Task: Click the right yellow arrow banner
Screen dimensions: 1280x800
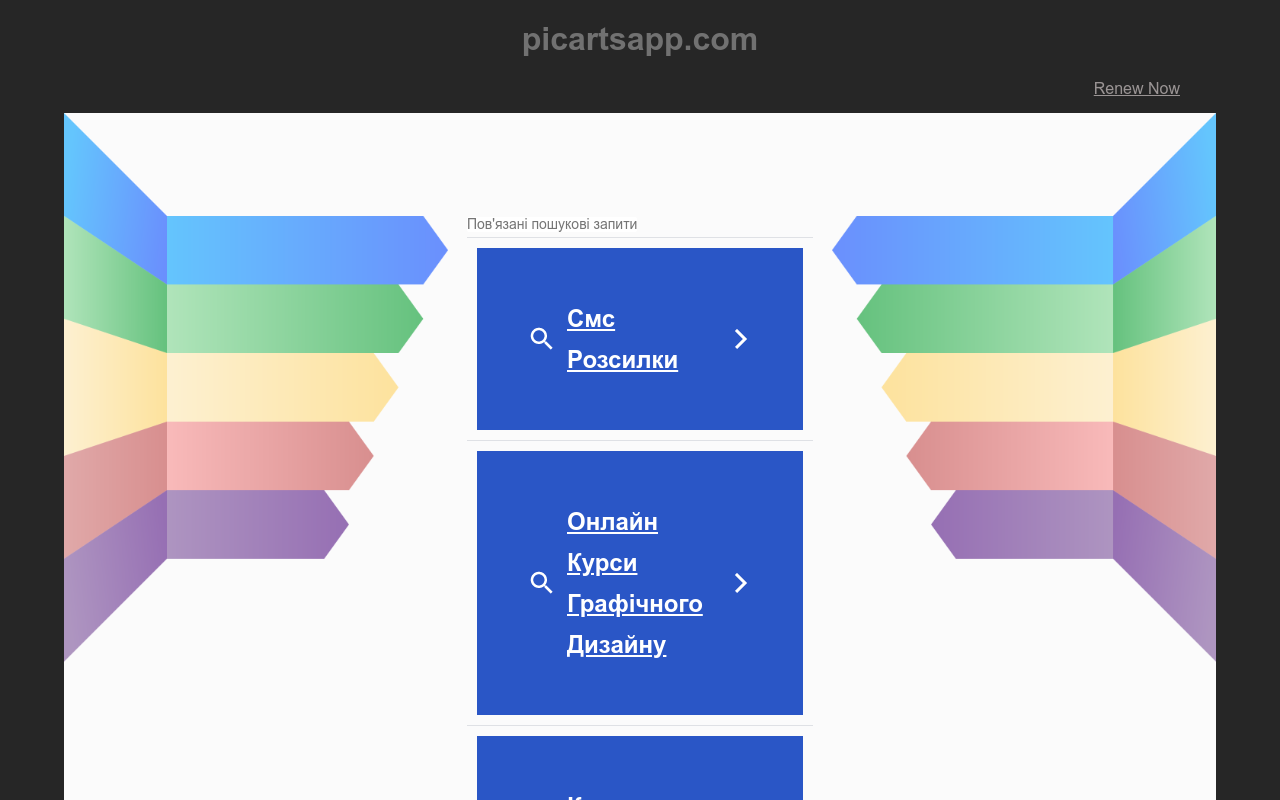Action: click(997, 387)
